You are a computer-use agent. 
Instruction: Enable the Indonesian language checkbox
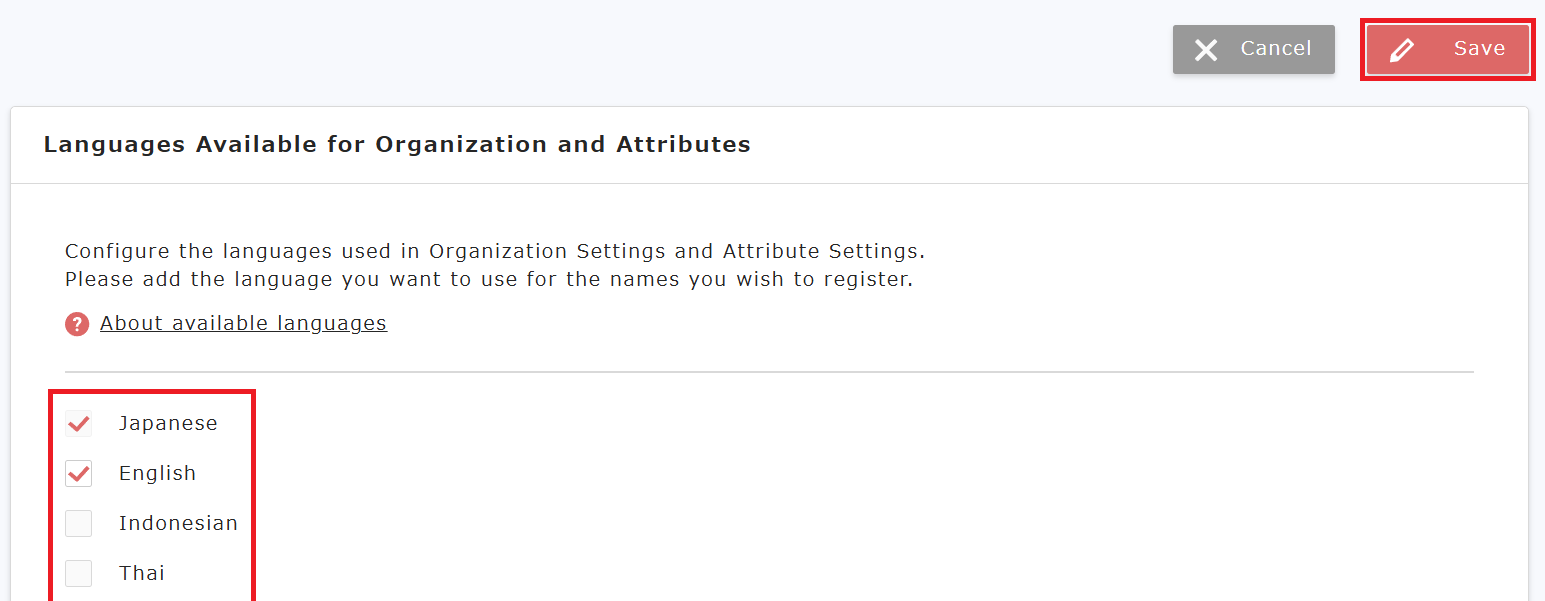pyautogui.click(x=78, y=522)
